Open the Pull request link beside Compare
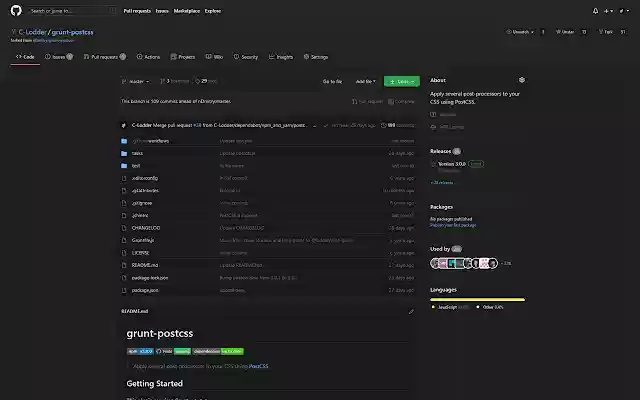The height and width of the screenshot is (400, 640). 367,101
